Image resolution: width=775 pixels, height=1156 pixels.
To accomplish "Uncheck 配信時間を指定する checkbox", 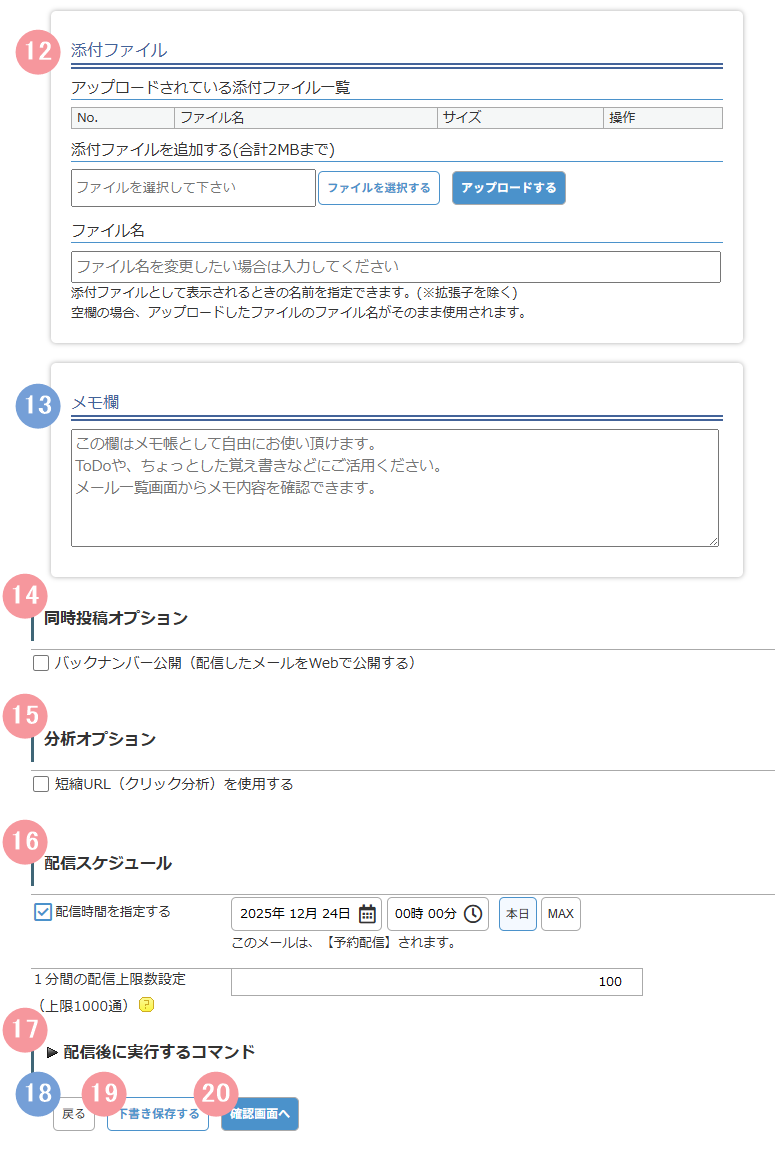I will [x=43, y=912].
